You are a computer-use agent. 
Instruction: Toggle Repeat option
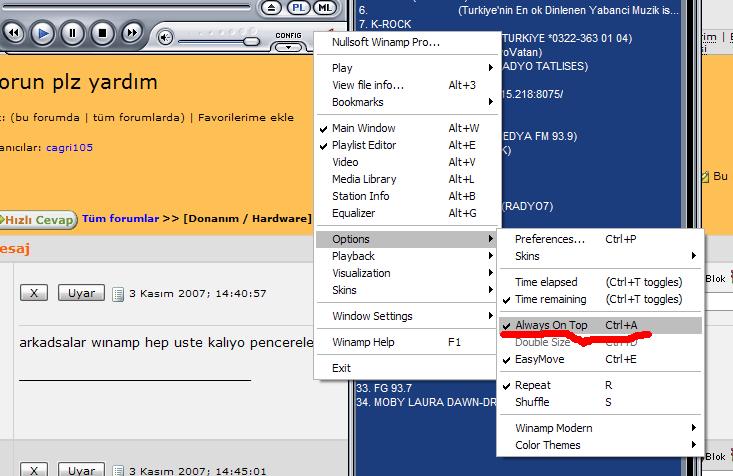(601, 385)
